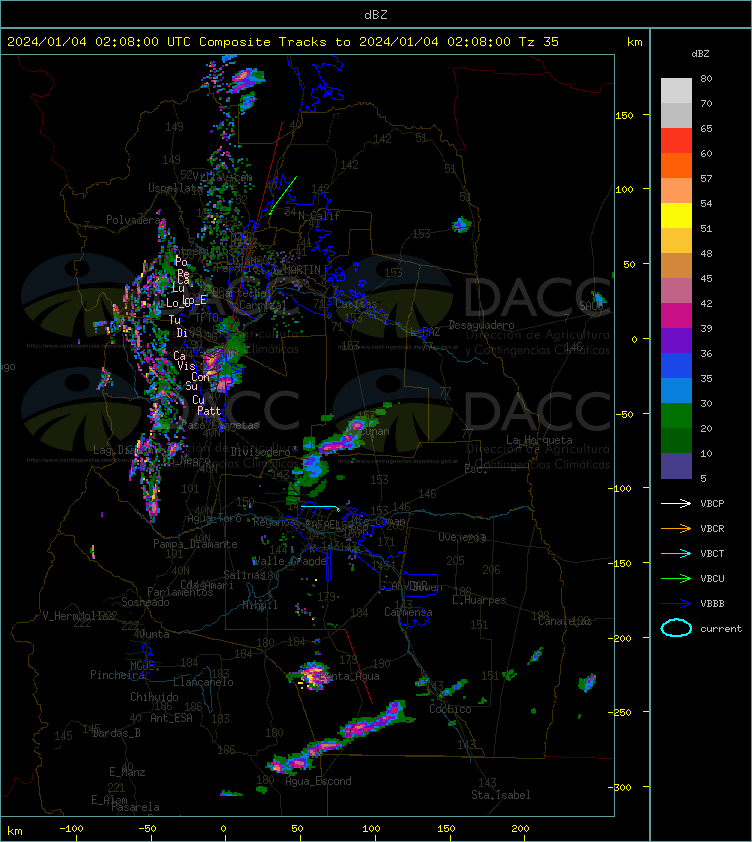This screenshot has width=752, height=842.
Task: Pick the lightest gray swatch atop the legend
Action: pyautogui.click(x=676, y=90)
